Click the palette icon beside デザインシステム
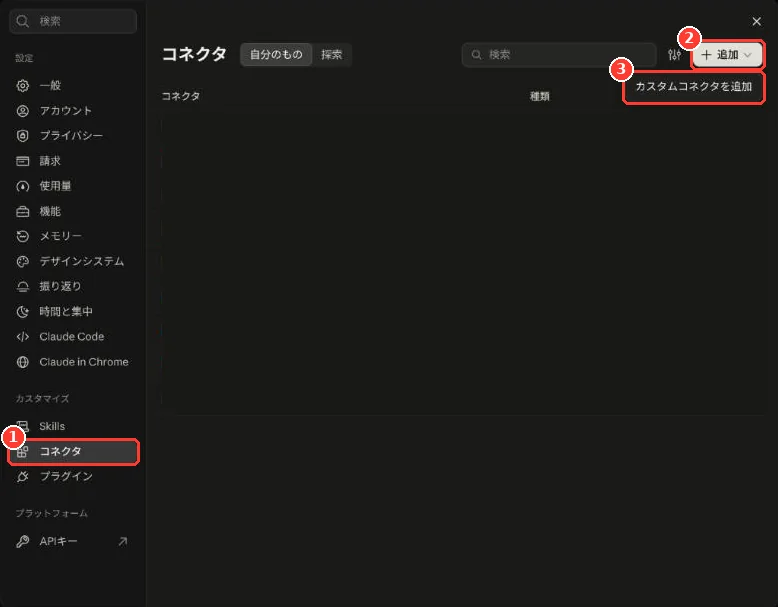The height and width of the screenshot is (607, 778). [23, 262]
